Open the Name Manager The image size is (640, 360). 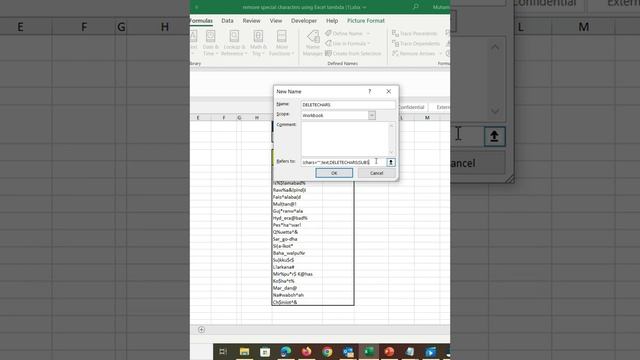click(313, 43)
